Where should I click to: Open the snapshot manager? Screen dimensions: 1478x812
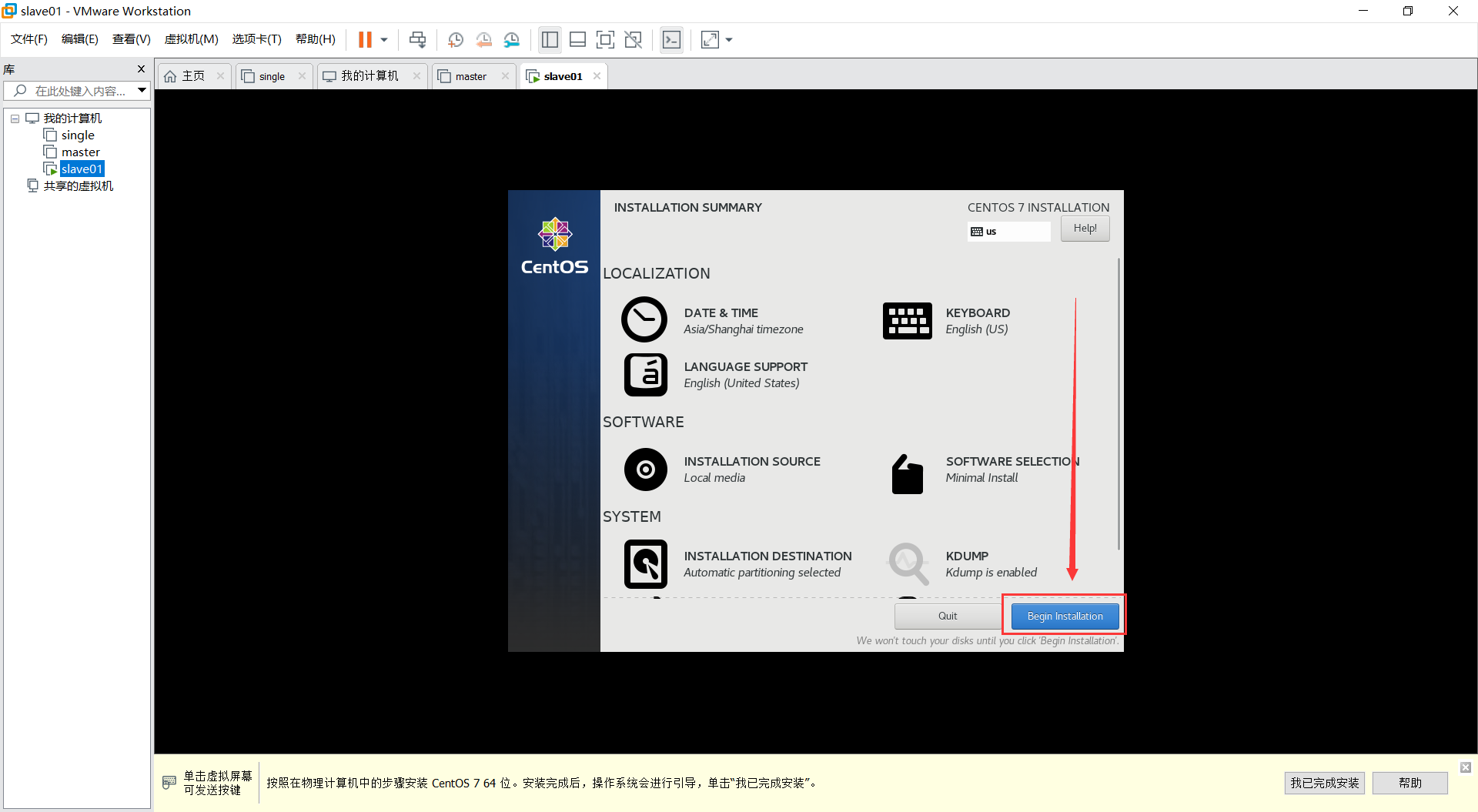point(512,39)
